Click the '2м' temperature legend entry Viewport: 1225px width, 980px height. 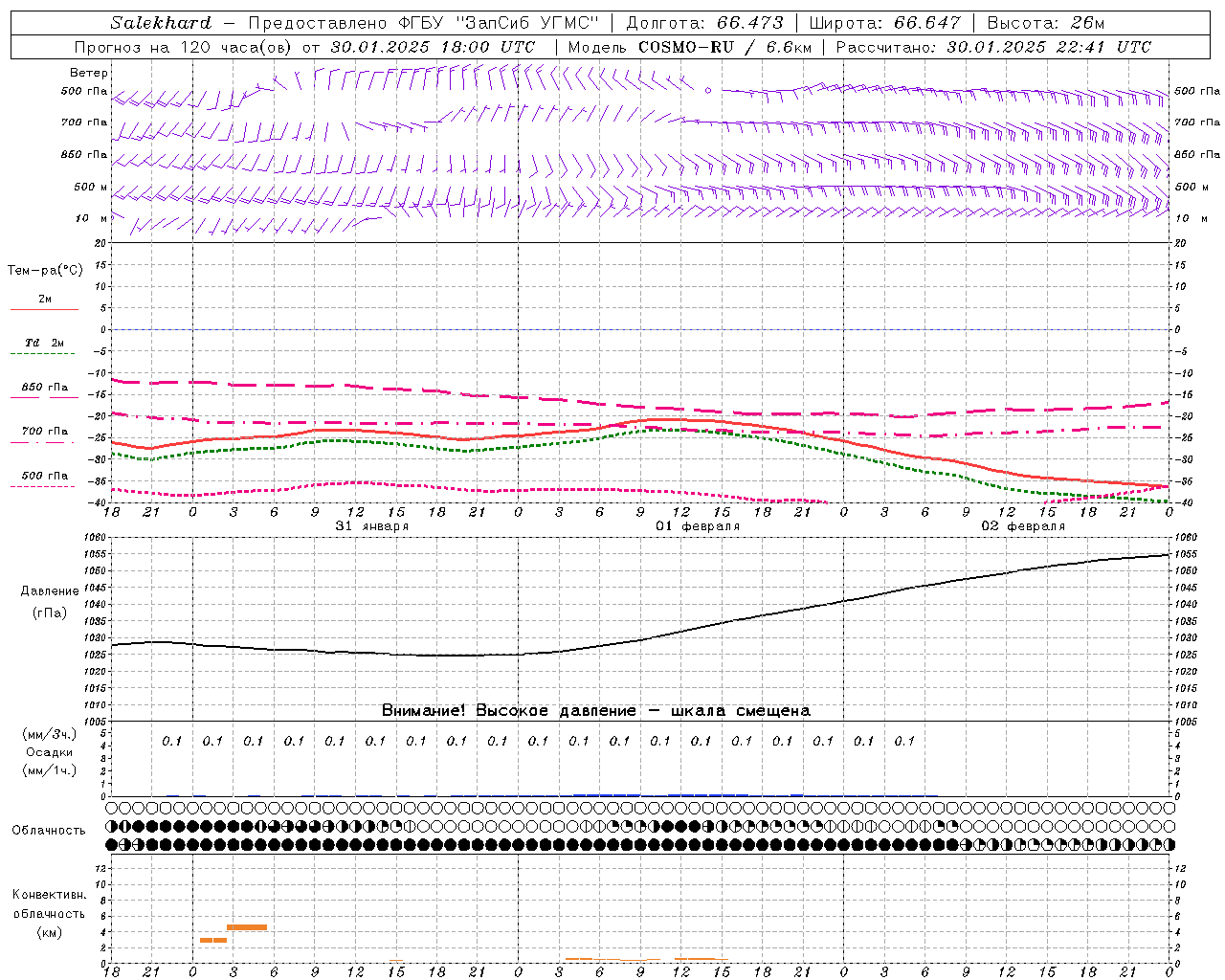click(45, 299)
